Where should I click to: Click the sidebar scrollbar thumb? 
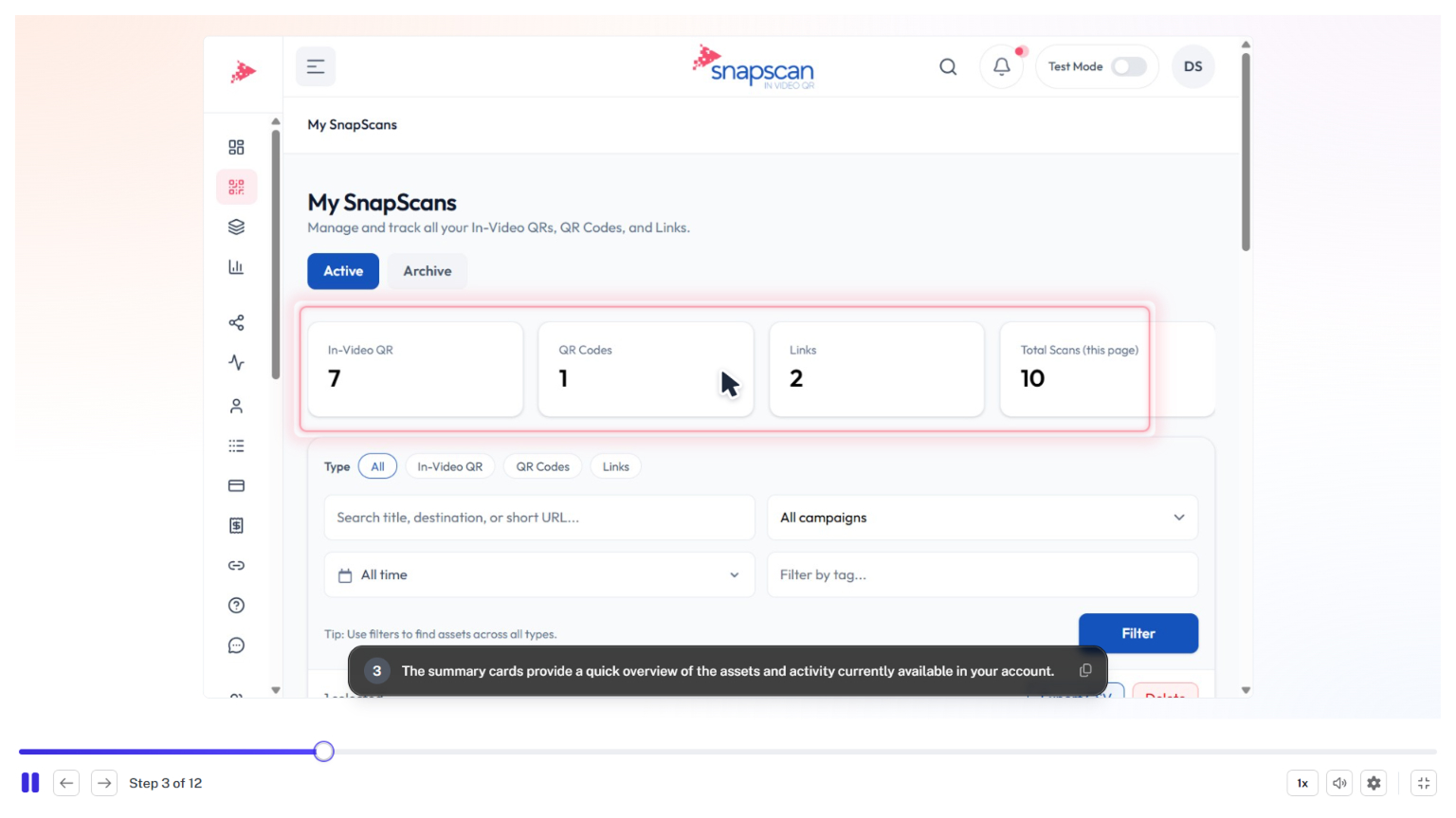click(276, 254)
